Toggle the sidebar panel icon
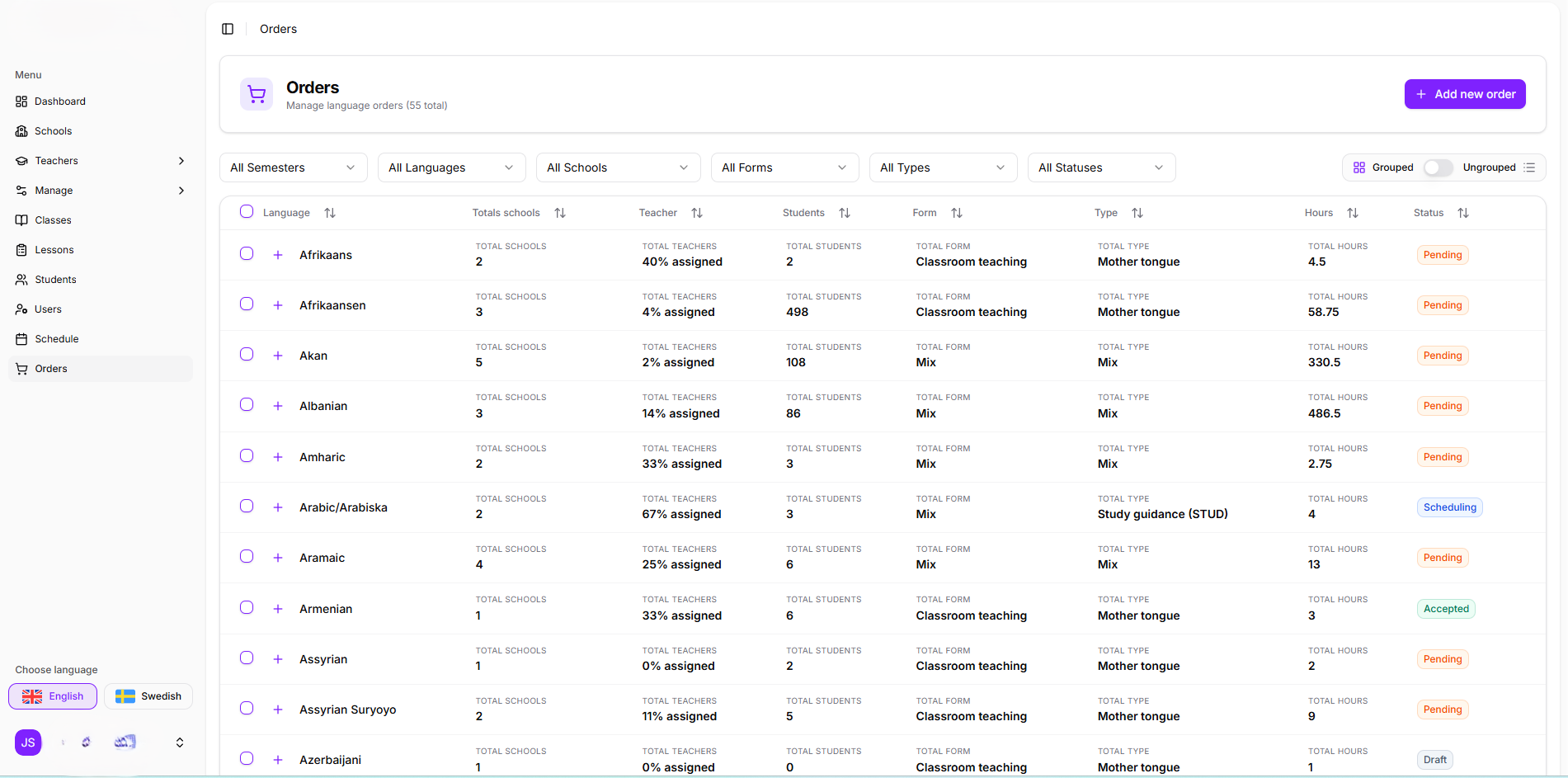 [x=228, y=29]
